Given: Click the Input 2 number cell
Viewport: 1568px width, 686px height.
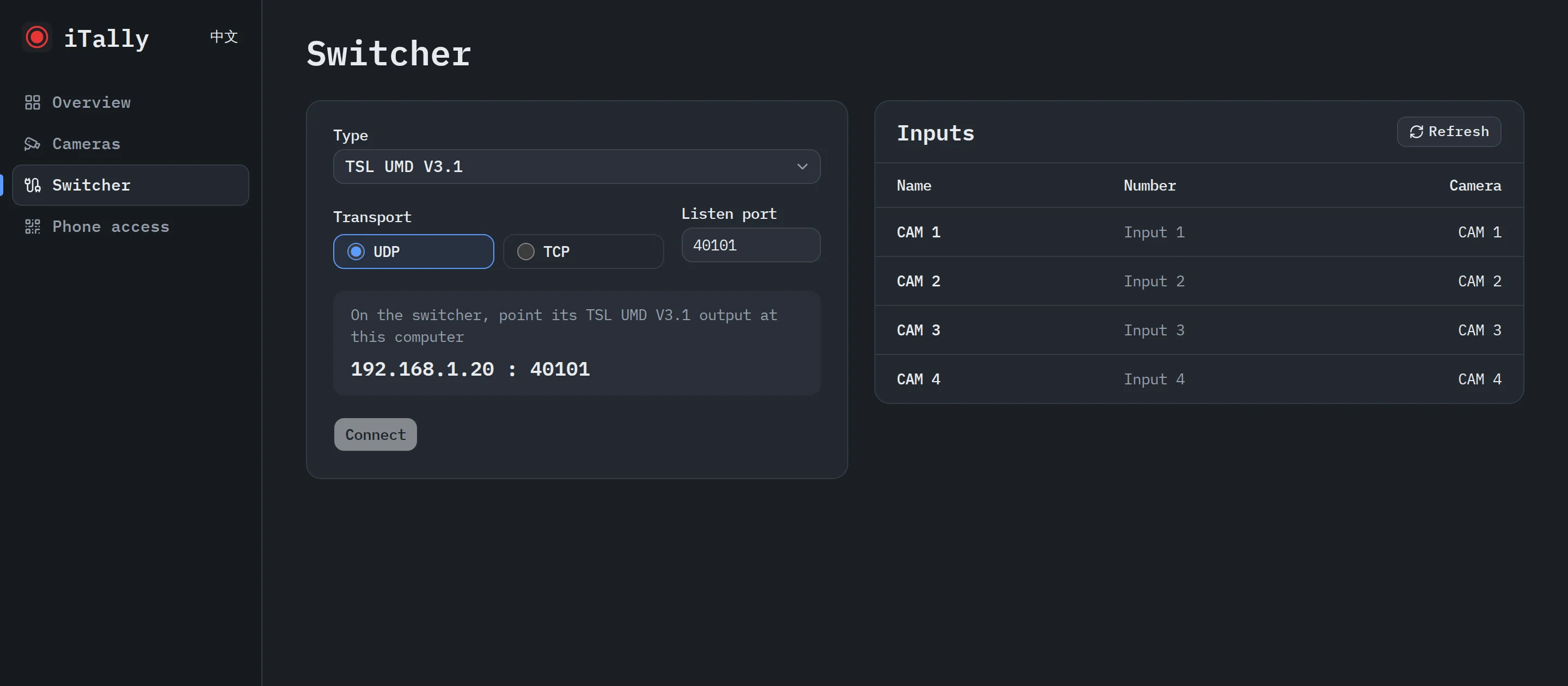Looking at the screenshot, I should 1154,281.
